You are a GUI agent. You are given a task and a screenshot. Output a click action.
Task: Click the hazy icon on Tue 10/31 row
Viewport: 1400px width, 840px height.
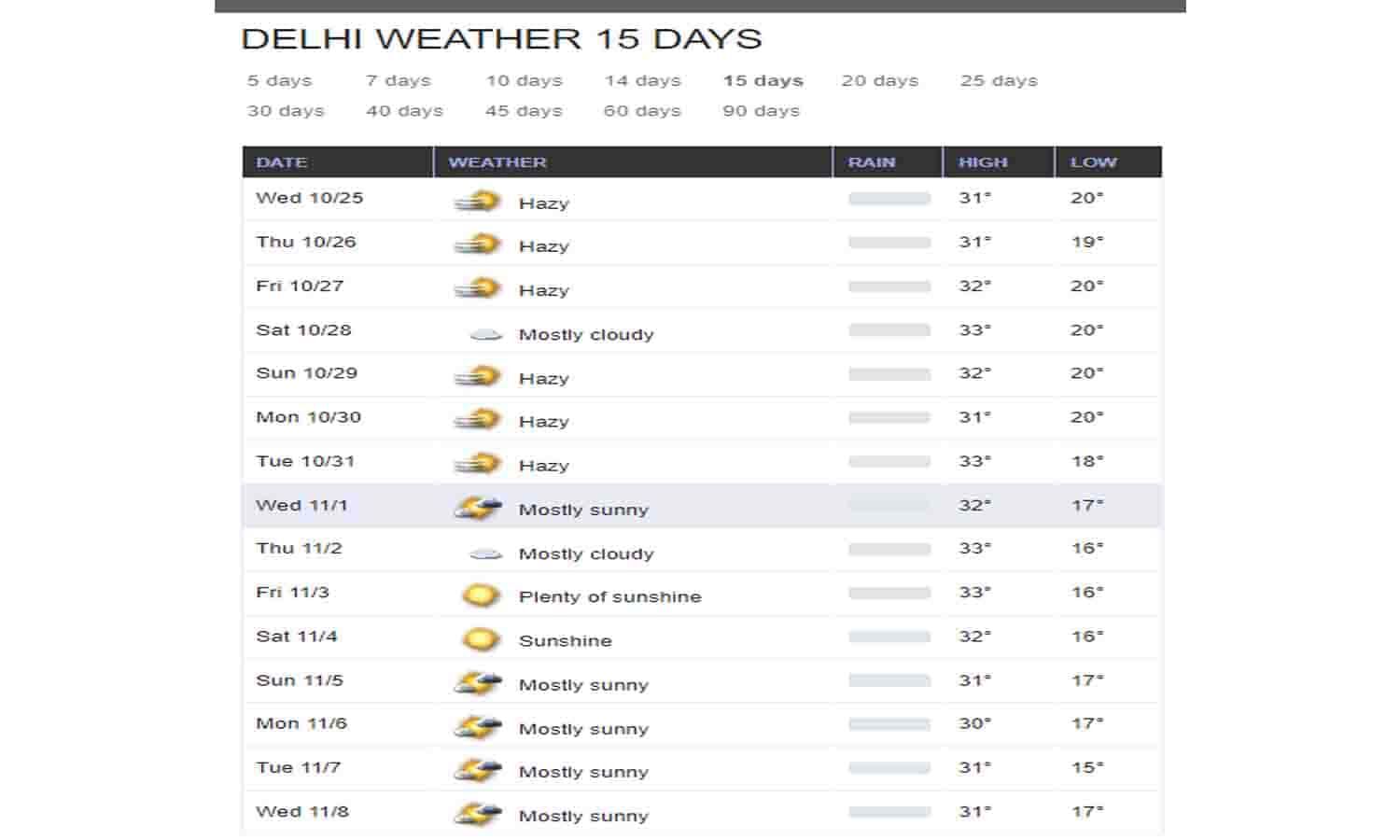pyautogui.click(x=479, y=461)
